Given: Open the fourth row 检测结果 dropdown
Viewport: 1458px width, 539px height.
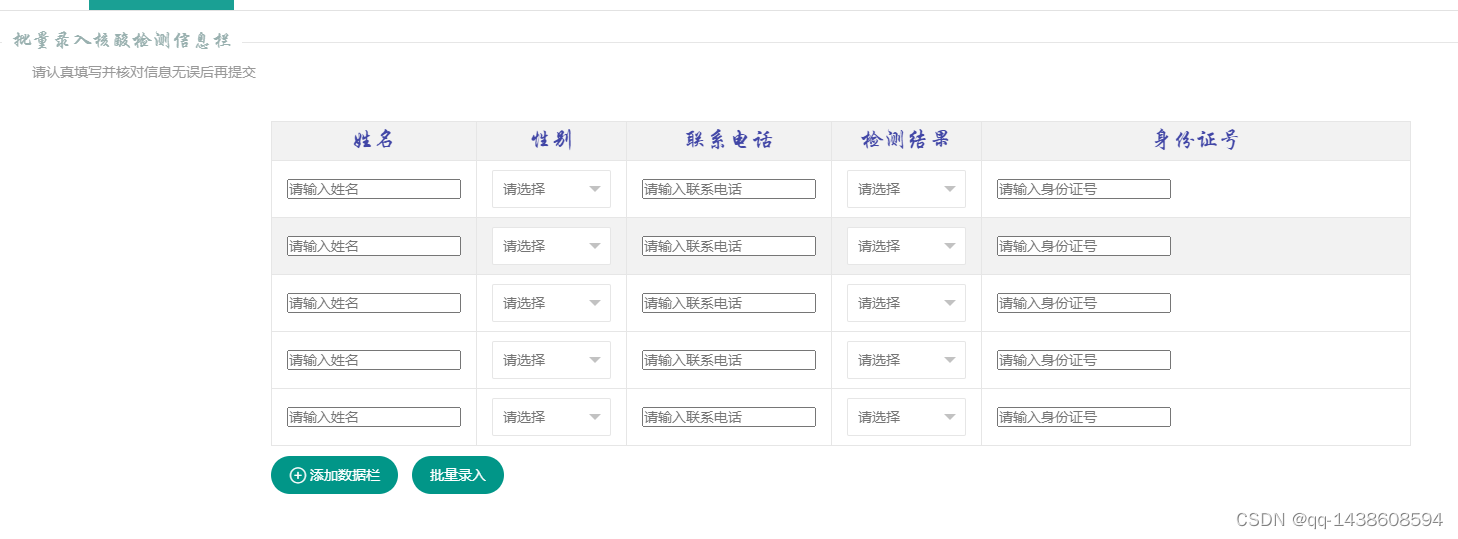Looking at the screenshot, I should click(x=906, y=360).
